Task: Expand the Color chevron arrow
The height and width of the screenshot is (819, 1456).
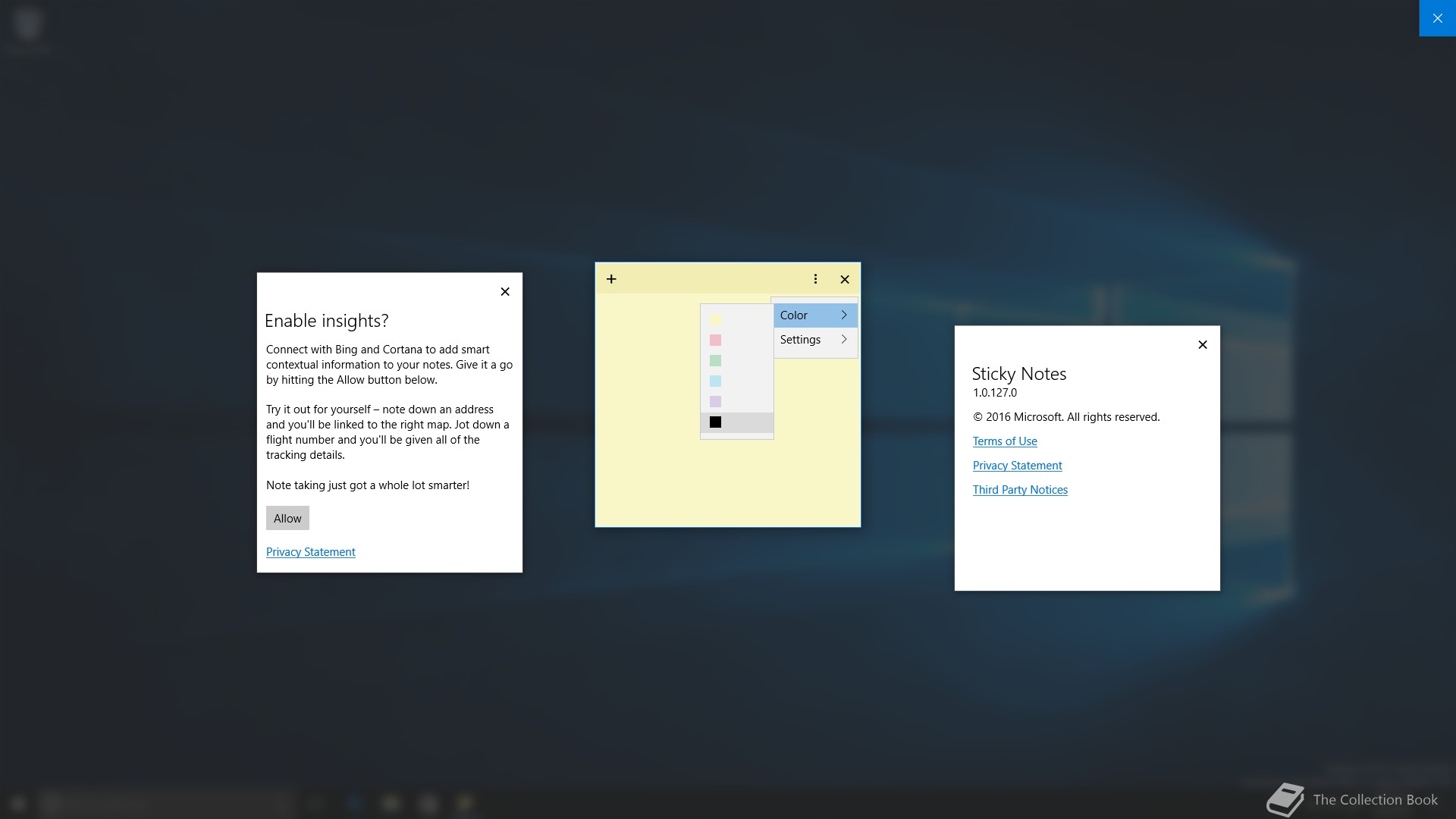Action: pos(844,315)
